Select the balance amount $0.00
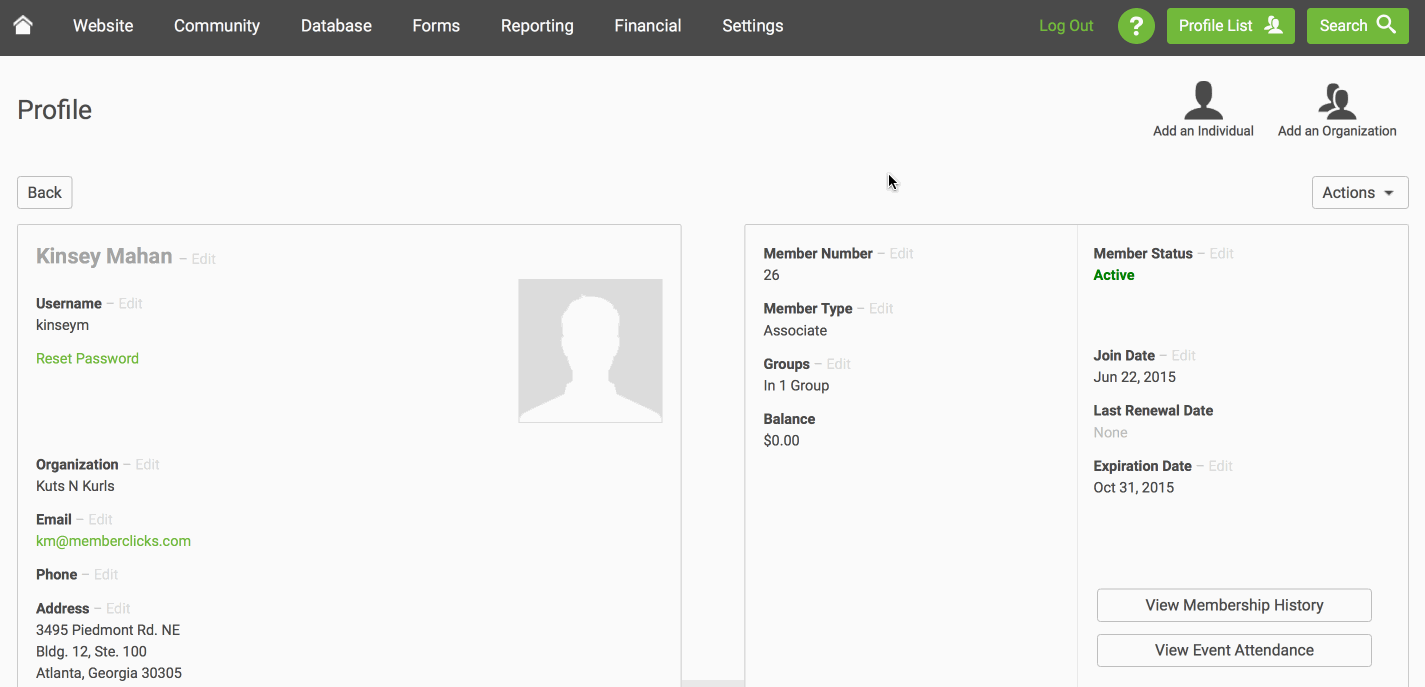This screenshot has height=687, width=1425. tap(781, 441)
